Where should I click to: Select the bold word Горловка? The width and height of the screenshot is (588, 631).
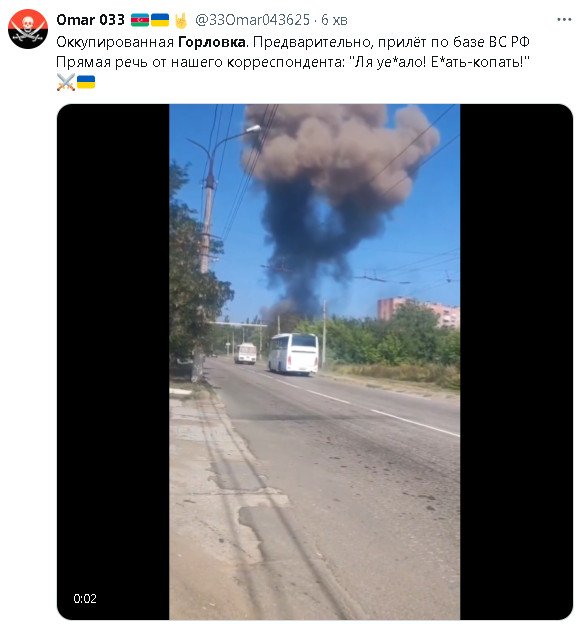pos(212,42)
